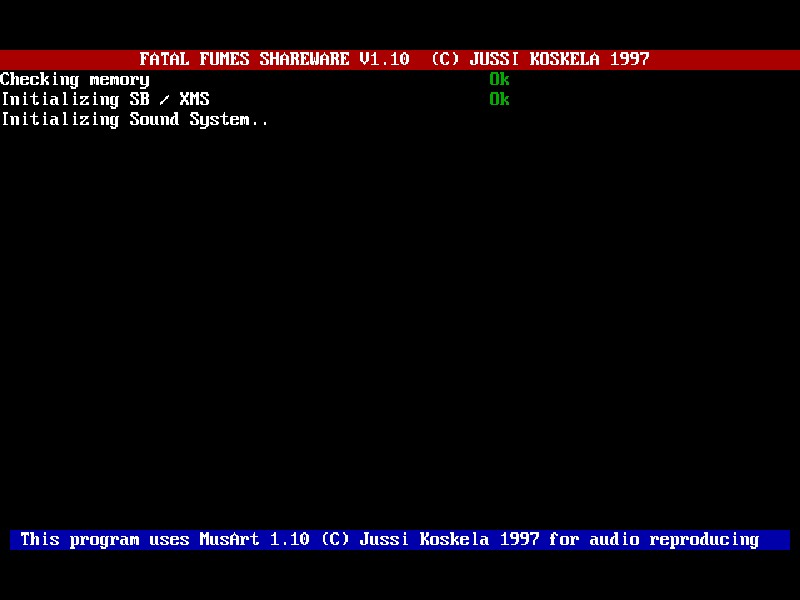This screenshot has height=600, width=800.
Task: Click 'XMS' in the second status line
Action: point(194,99)
